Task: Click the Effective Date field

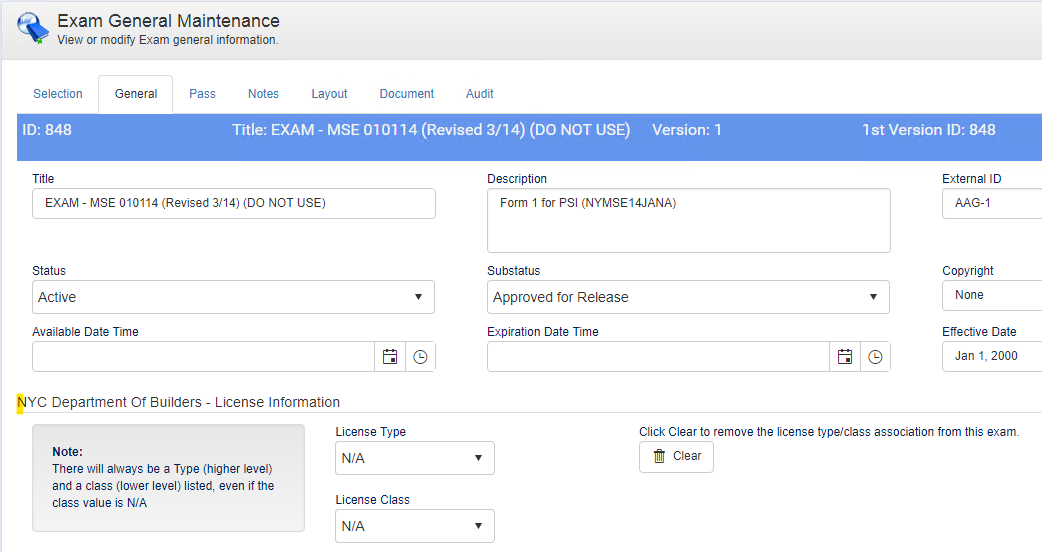Action: pyautogui.click(x=990, y=356)
